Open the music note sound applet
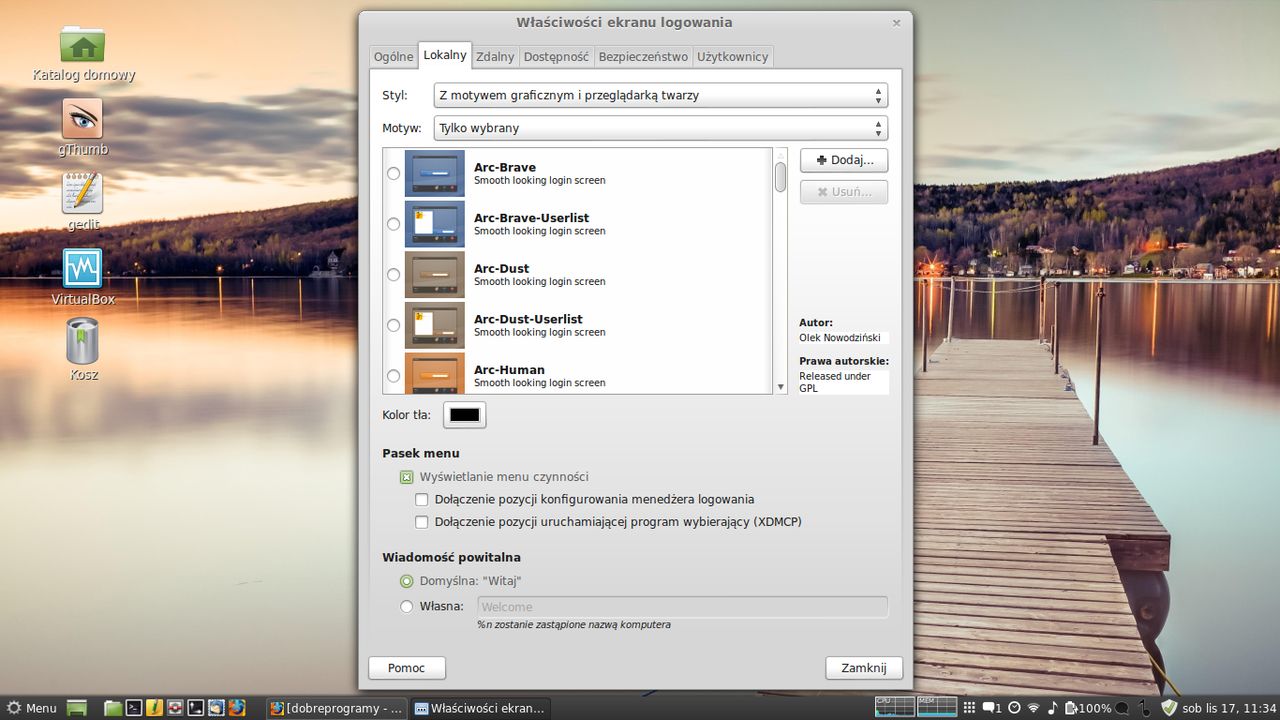This screenshot has height=720, width=1280. tap(1052, 708)
